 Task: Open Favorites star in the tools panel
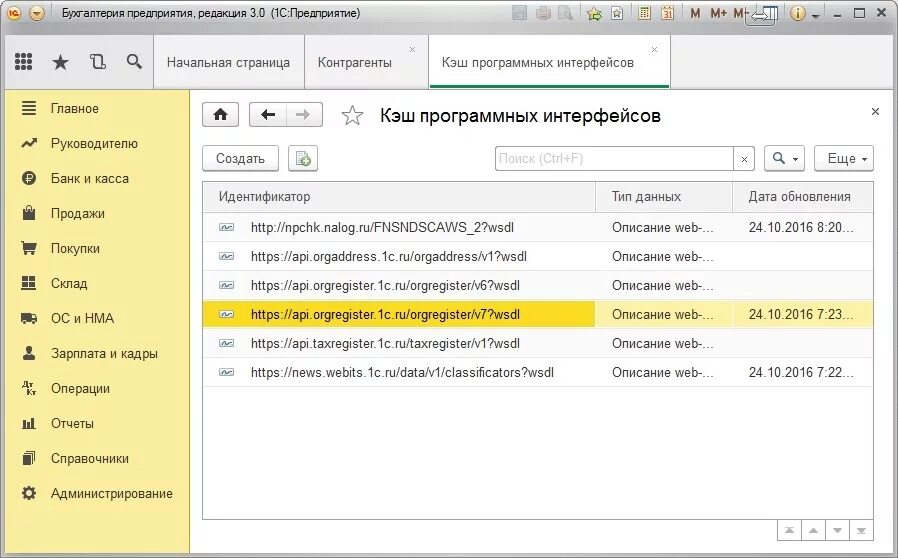pos(60,62)
